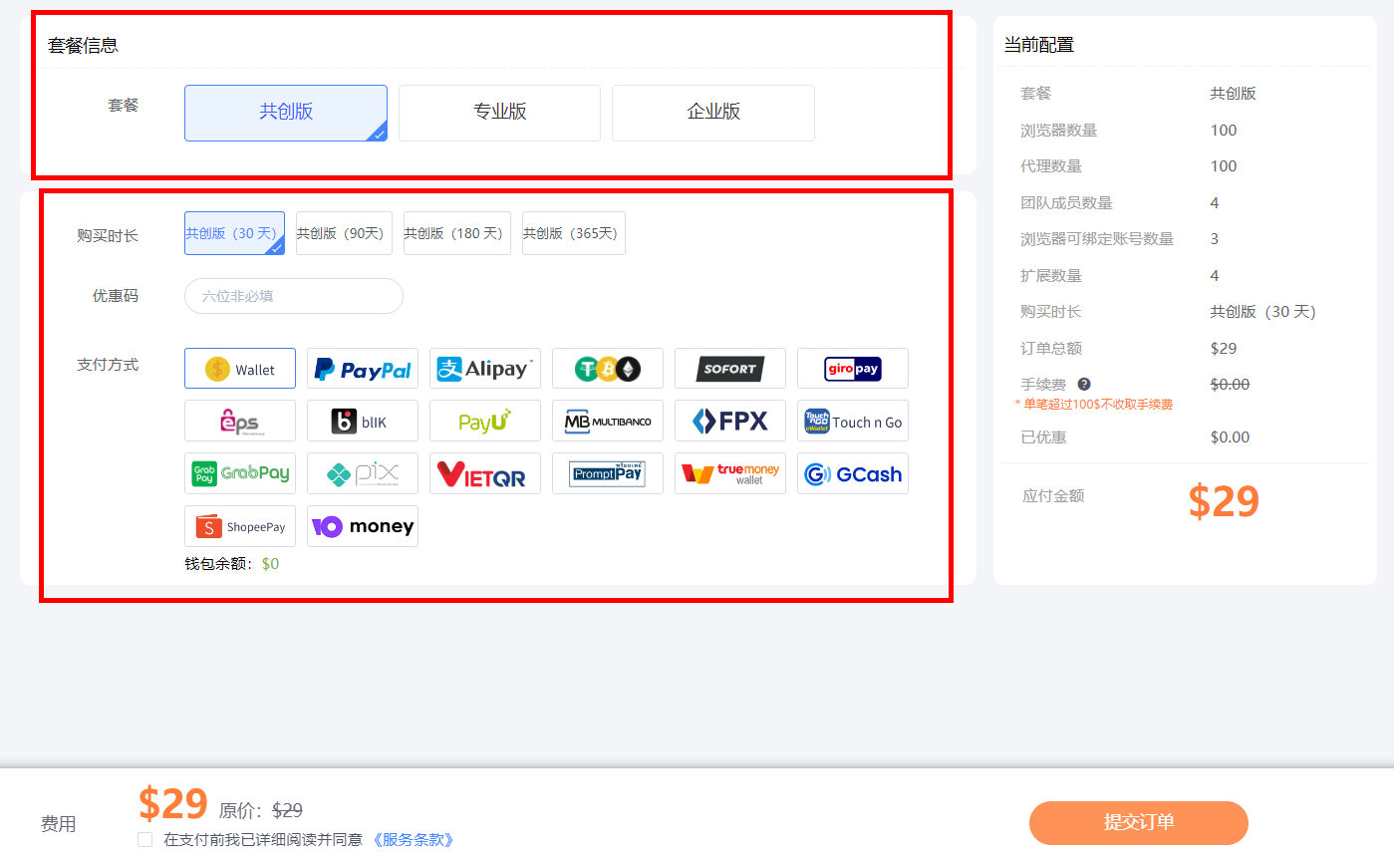Click the strikethrough 原价 $29 text
Viewport: 1394px width, 868px height.
click(287, 811)
